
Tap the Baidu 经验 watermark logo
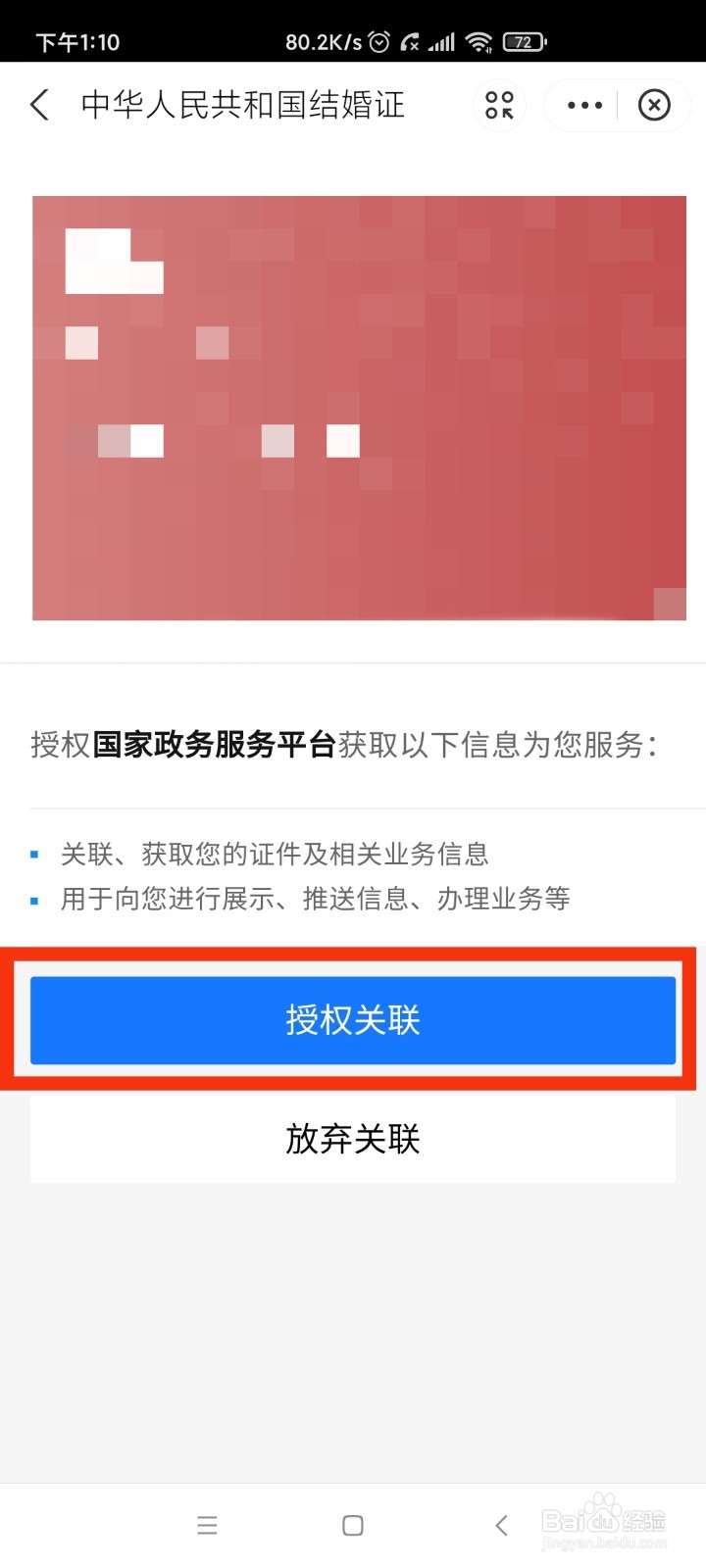click(604, 1522)
